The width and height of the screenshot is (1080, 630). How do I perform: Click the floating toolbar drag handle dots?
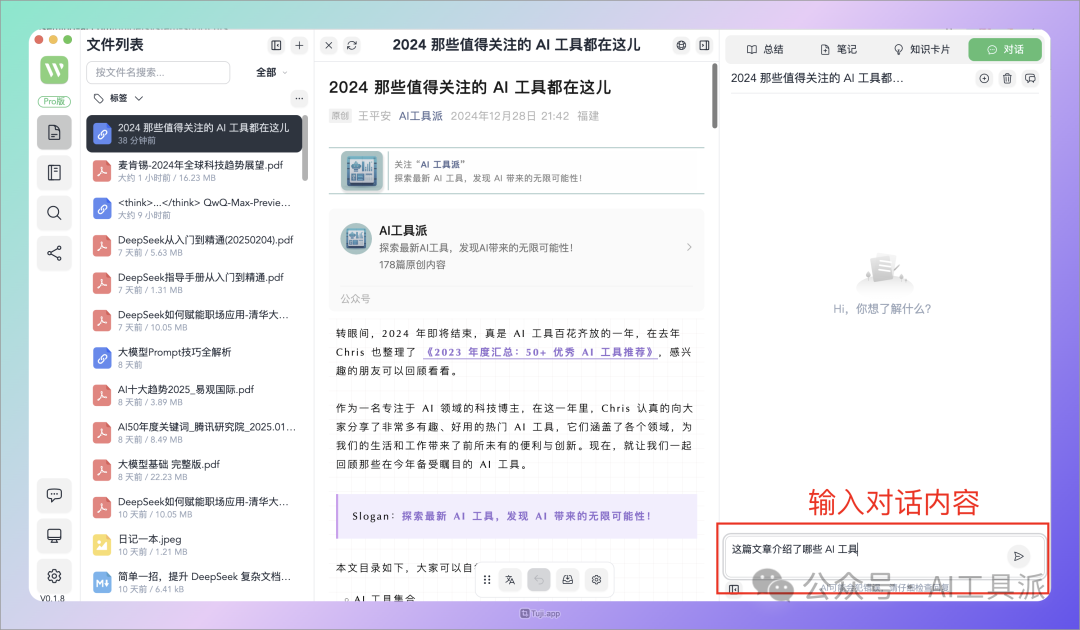tap(487, 580)
